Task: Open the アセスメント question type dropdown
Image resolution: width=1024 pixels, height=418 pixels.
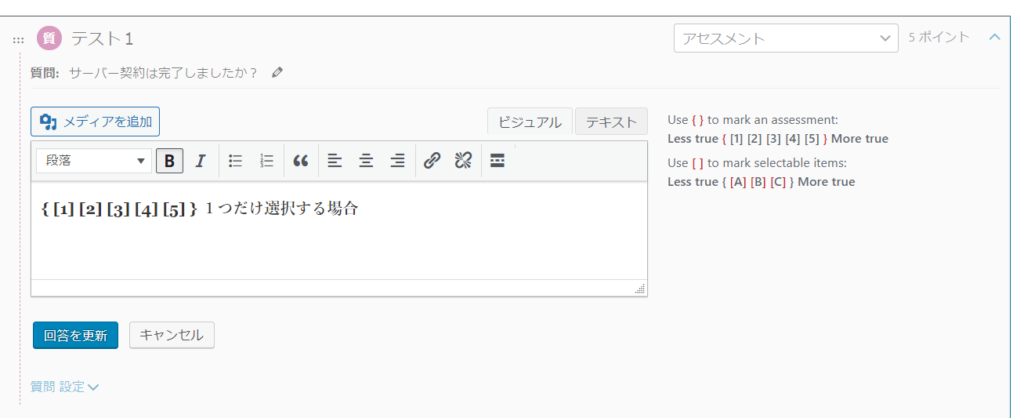Action: pos(785,38)
